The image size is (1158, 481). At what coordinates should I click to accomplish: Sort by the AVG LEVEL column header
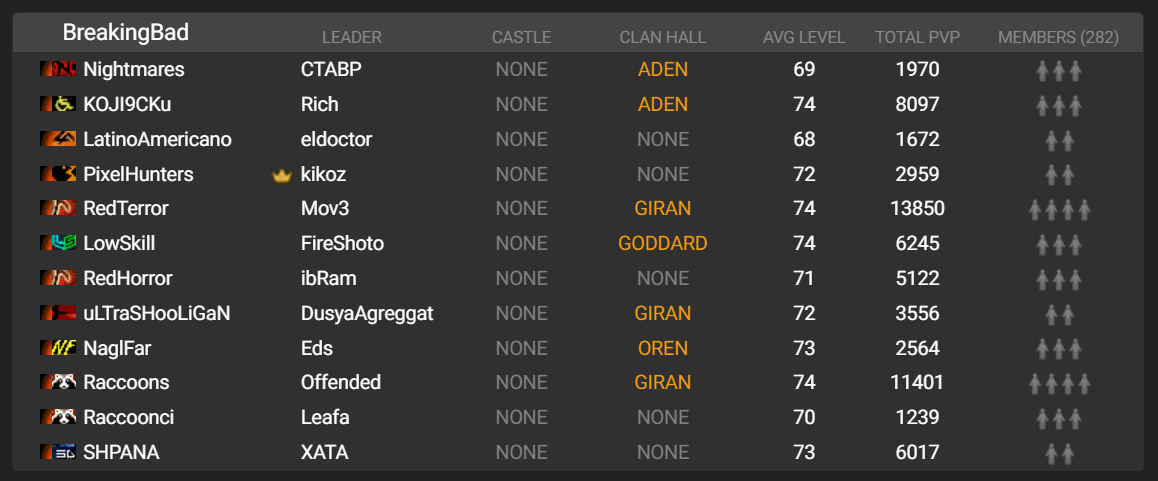pos(804,38)
